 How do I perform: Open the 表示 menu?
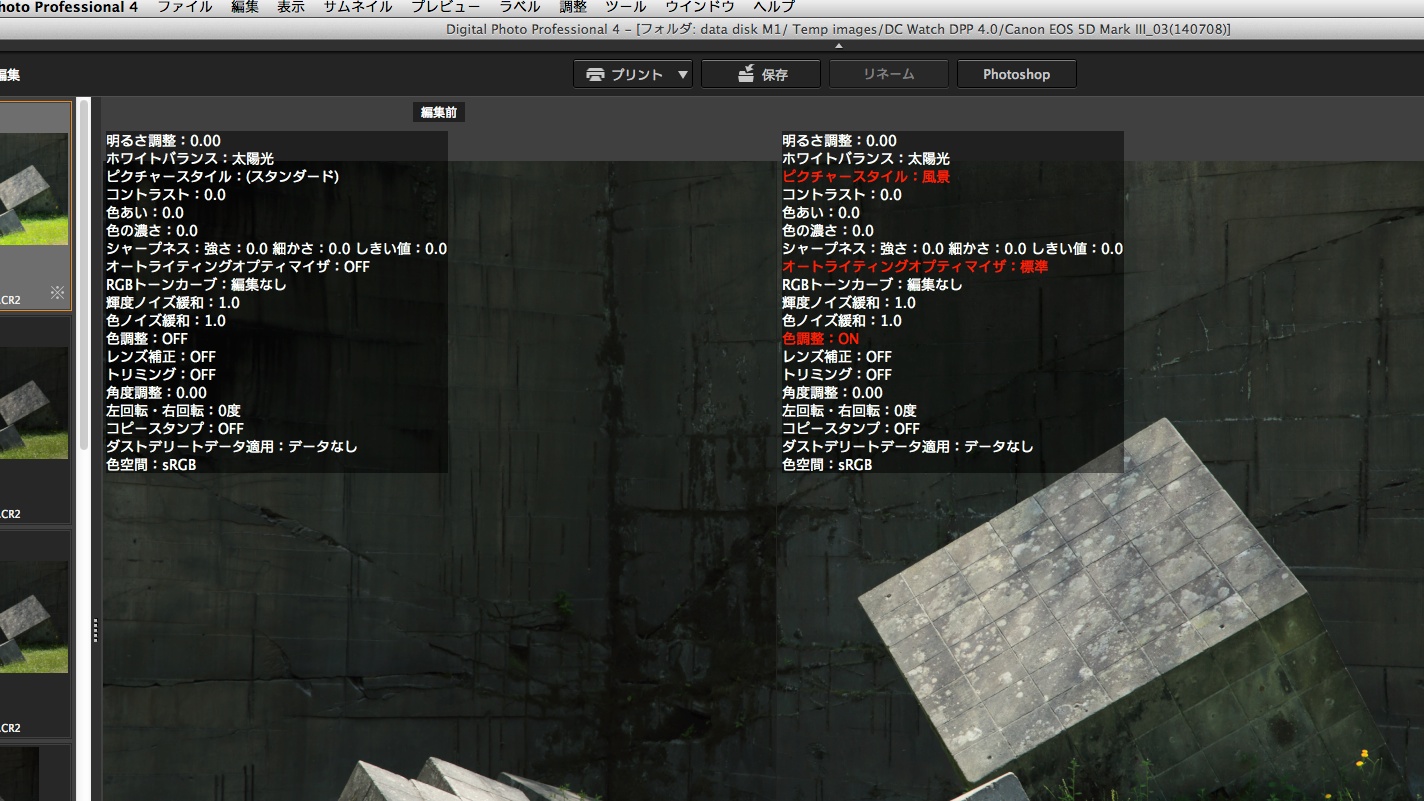[x=291, y=7]
